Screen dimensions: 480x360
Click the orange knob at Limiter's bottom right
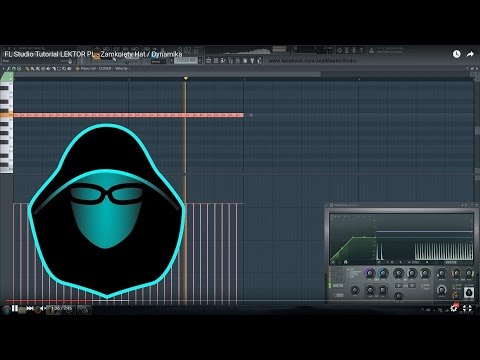(455, 295)
